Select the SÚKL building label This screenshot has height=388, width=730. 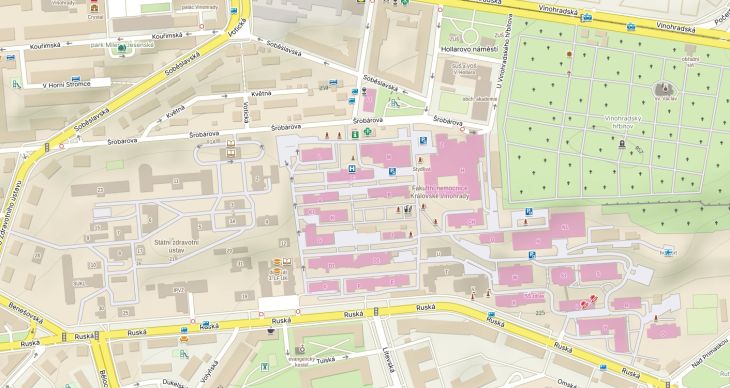pos(79,283)
